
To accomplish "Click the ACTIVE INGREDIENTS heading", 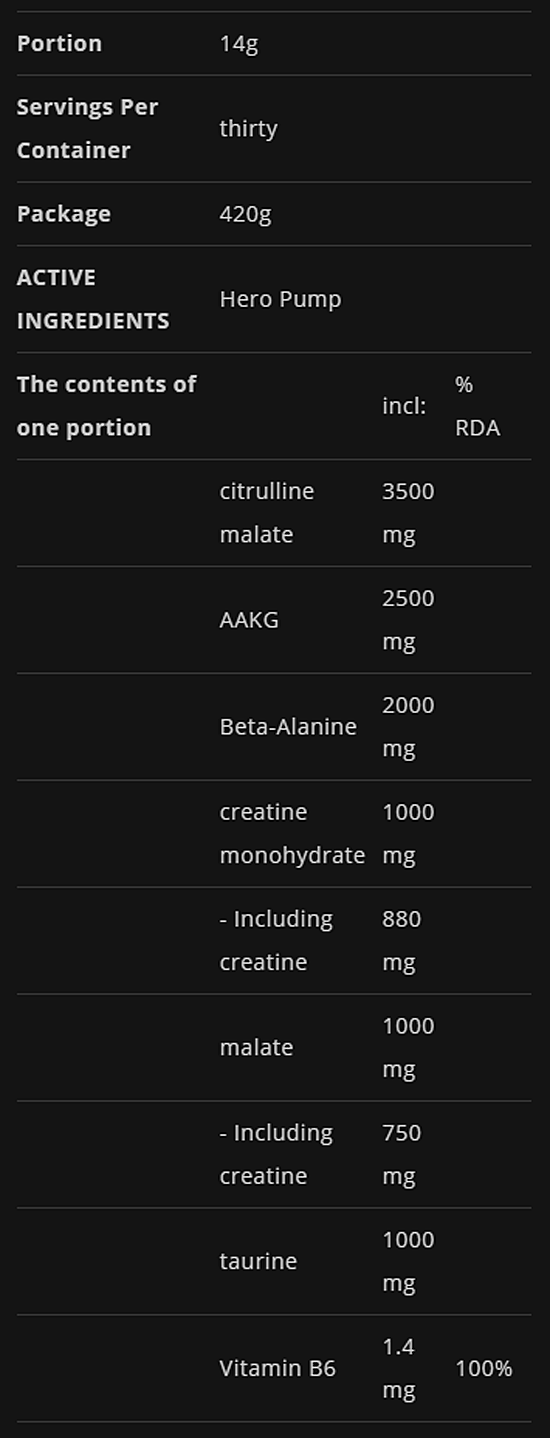I will 93,299.
